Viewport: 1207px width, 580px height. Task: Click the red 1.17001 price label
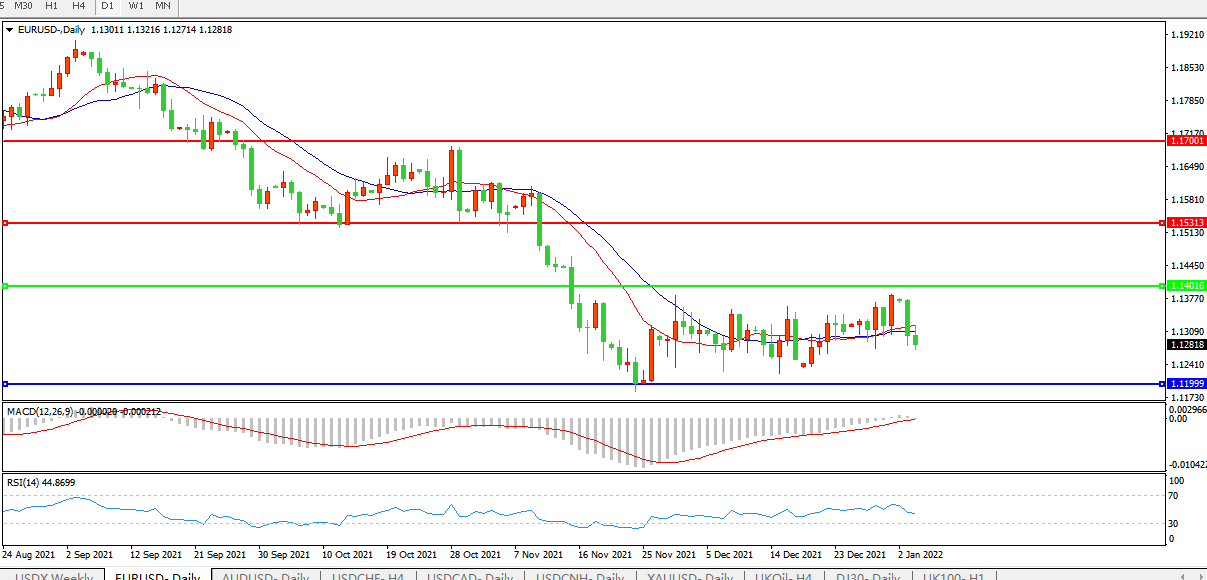[1187, 142]
